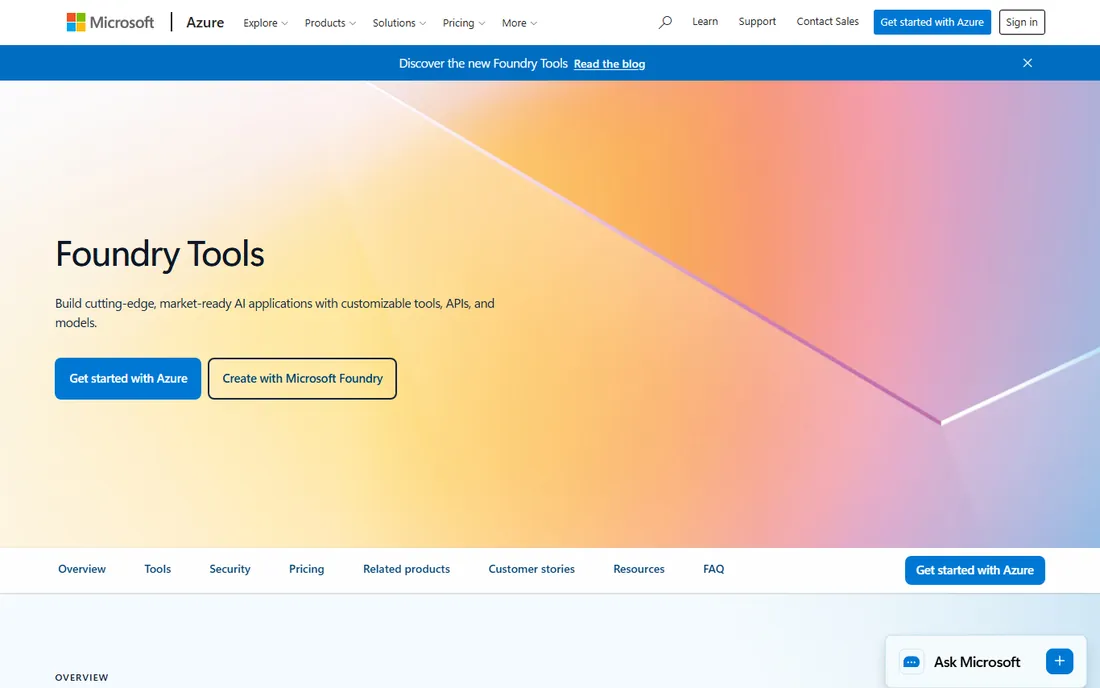Open the Support link

pyautogui.click(x=757, y=22)
